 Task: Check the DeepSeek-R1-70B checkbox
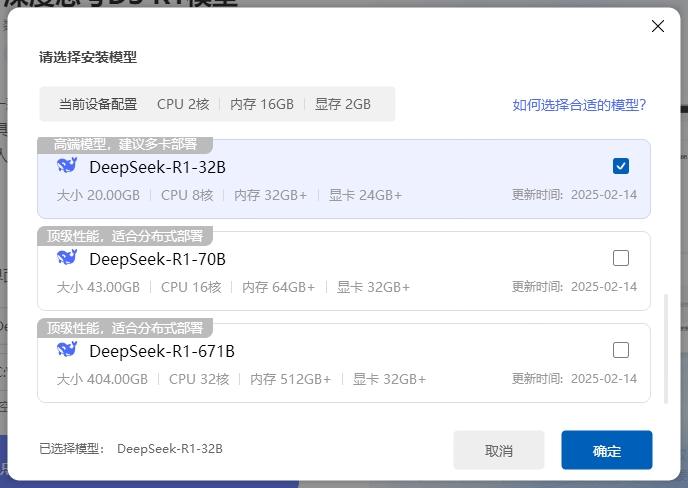(x=620, y=258)
